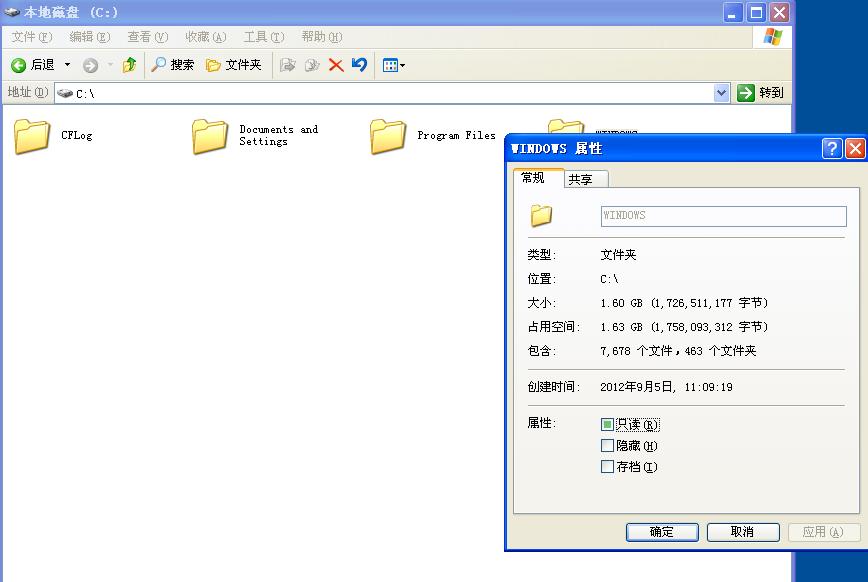
Task: Click the folder icon in properties dialog
Action: pos(541,215)
